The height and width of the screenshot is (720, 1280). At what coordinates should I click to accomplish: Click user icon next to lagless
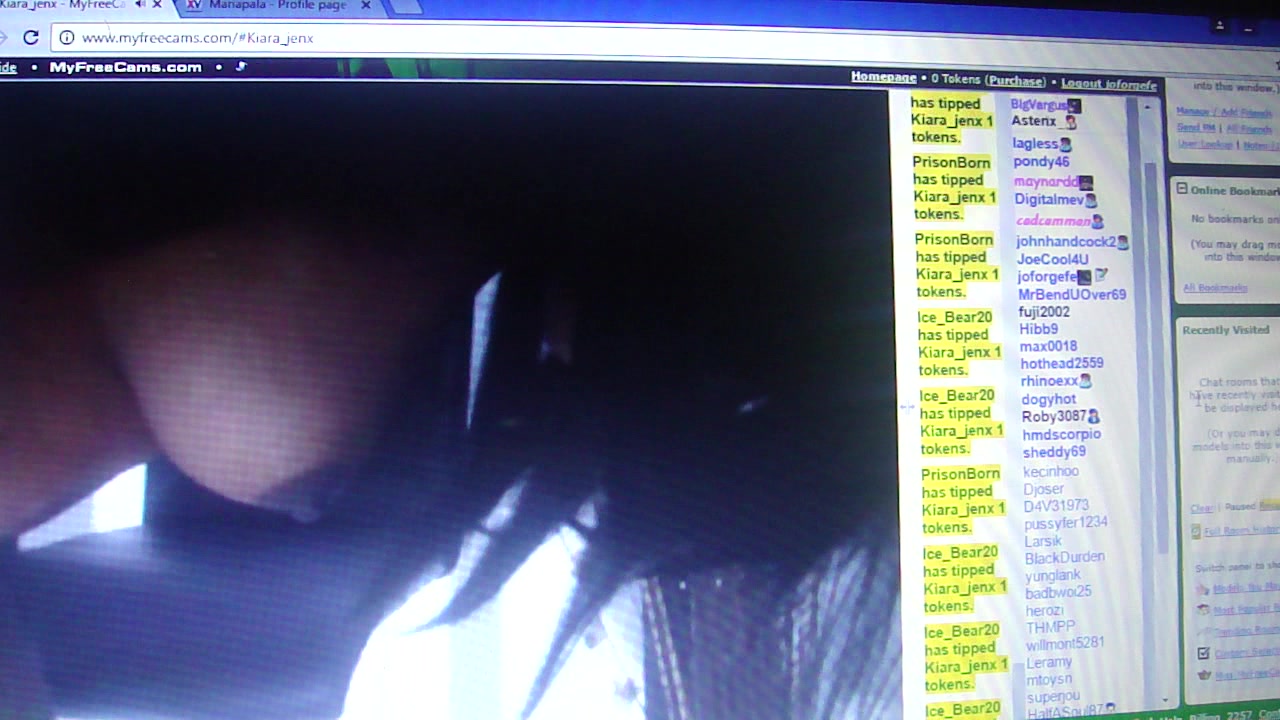click(1065, 144)
